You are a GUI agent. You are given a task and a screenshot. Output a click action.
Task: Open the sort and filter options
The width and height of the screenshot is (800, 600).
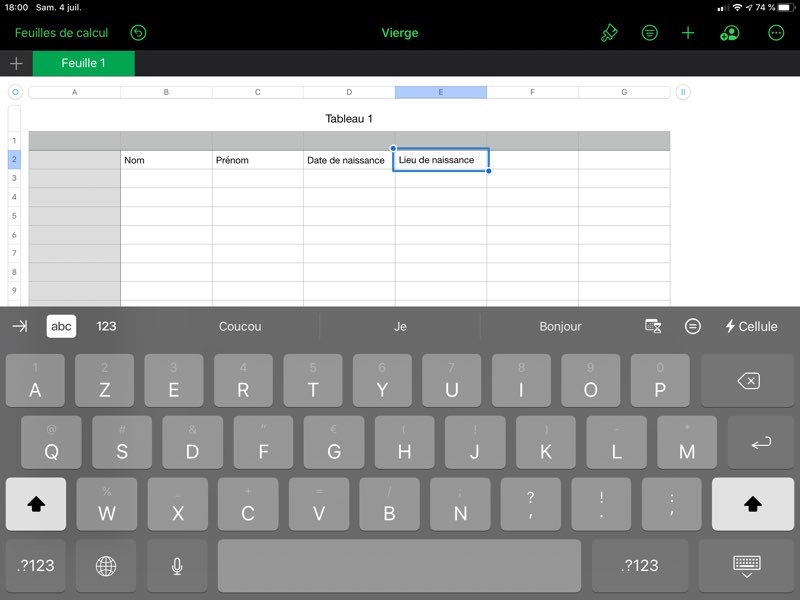[650, 33]
